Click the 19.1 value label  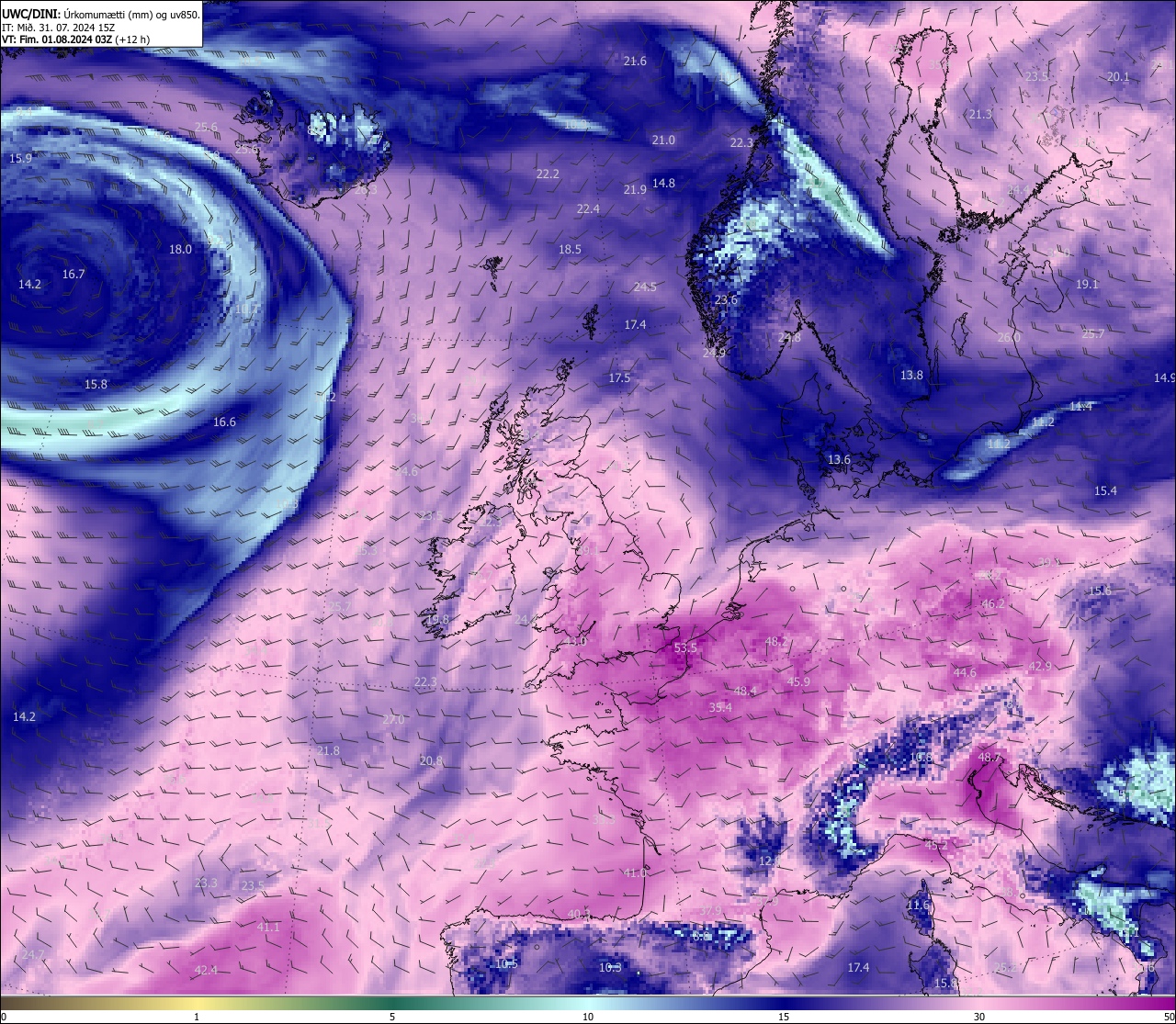pyautogui.click(x=1087, y=285)
